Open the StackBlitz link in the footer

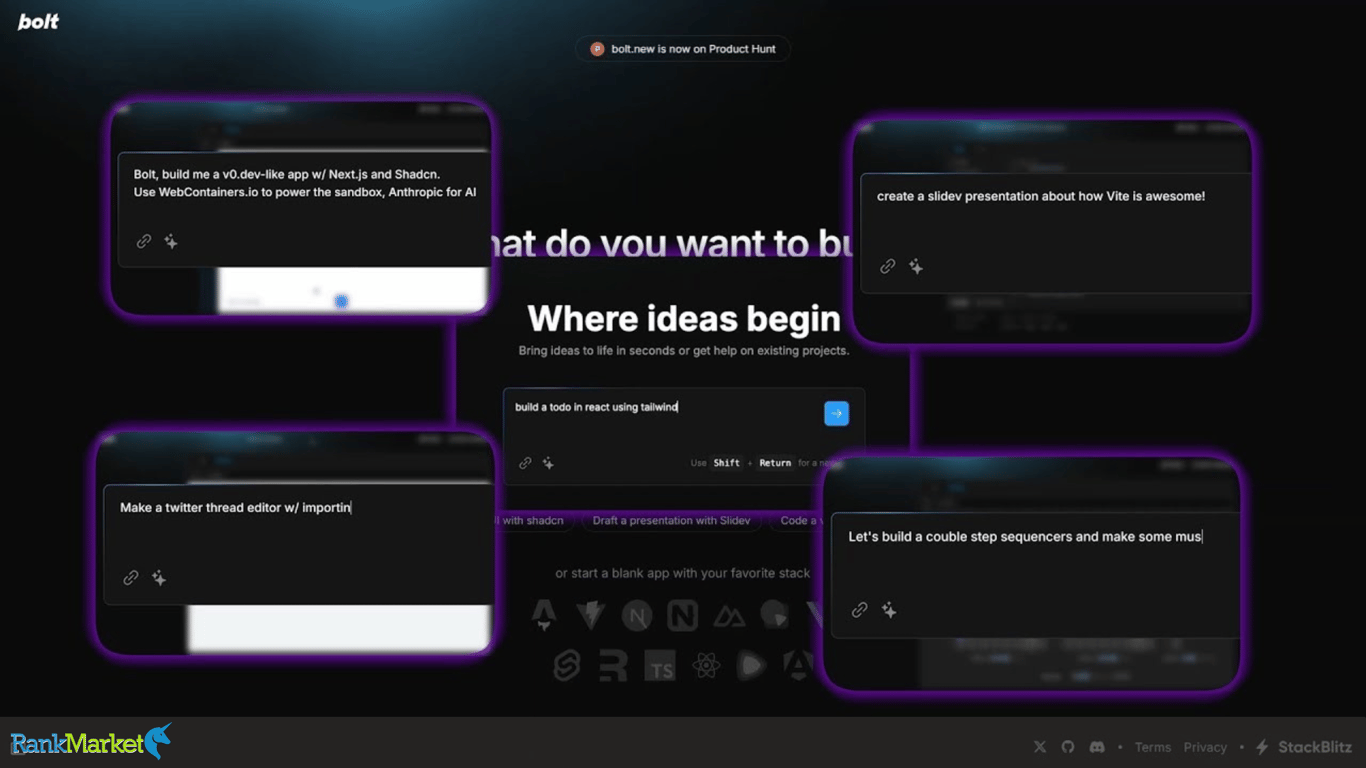1304,747
